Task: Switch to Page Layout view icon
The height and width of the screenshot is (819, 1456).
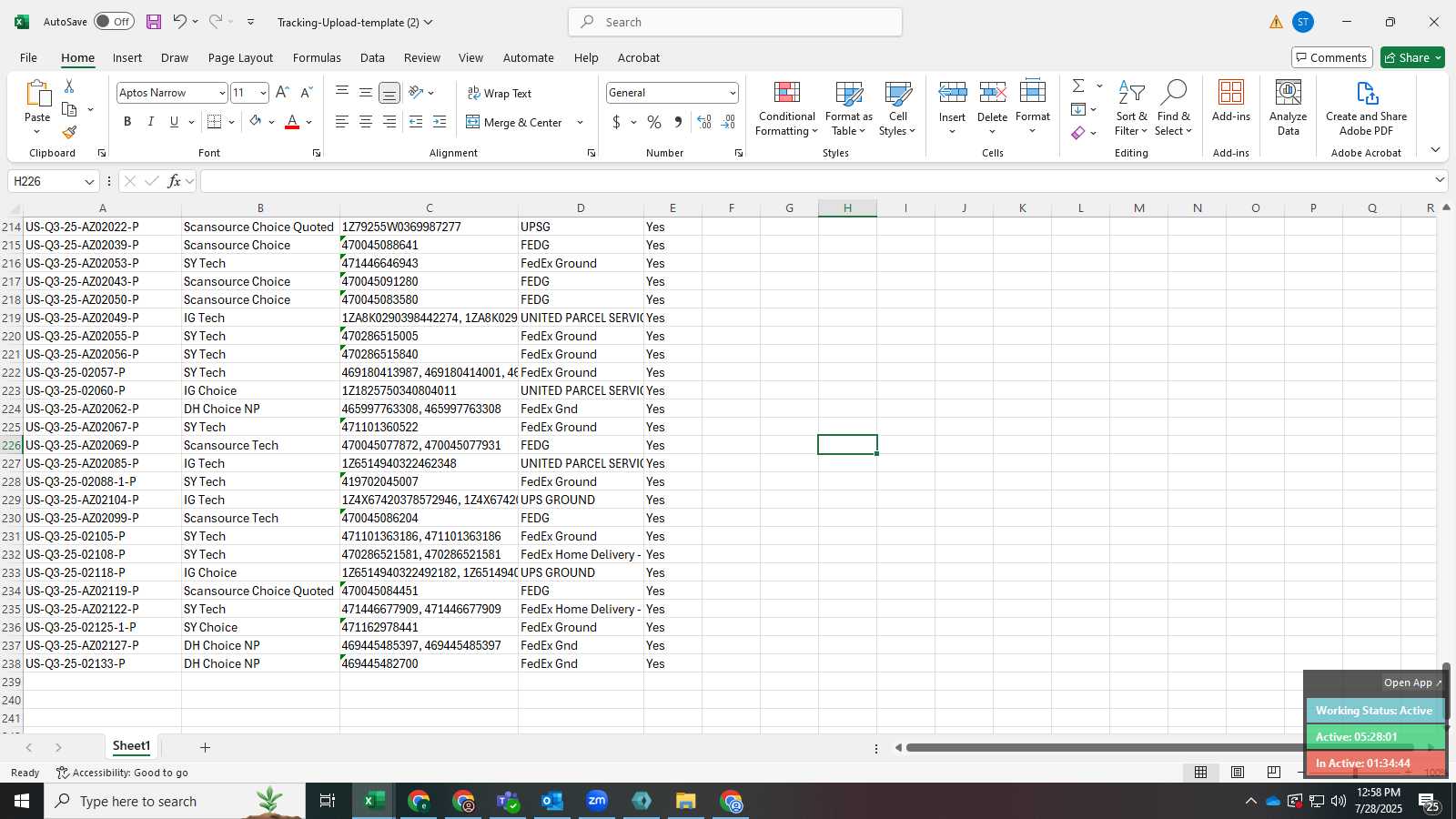Action: [x=1238, y=772]
